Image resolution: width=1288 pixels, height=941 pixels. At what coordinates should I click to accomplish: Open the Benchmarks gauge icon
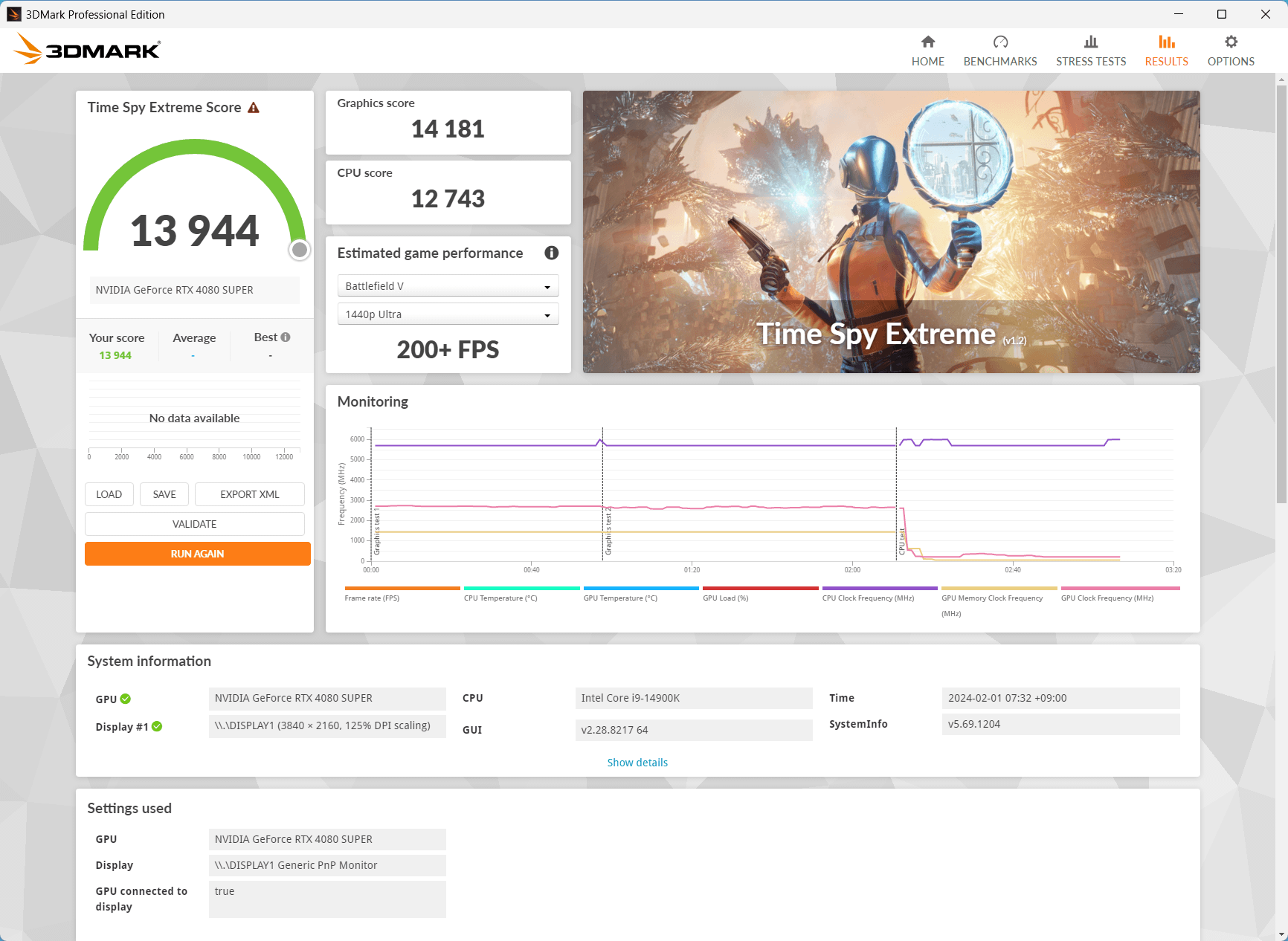pos(1000,42)
